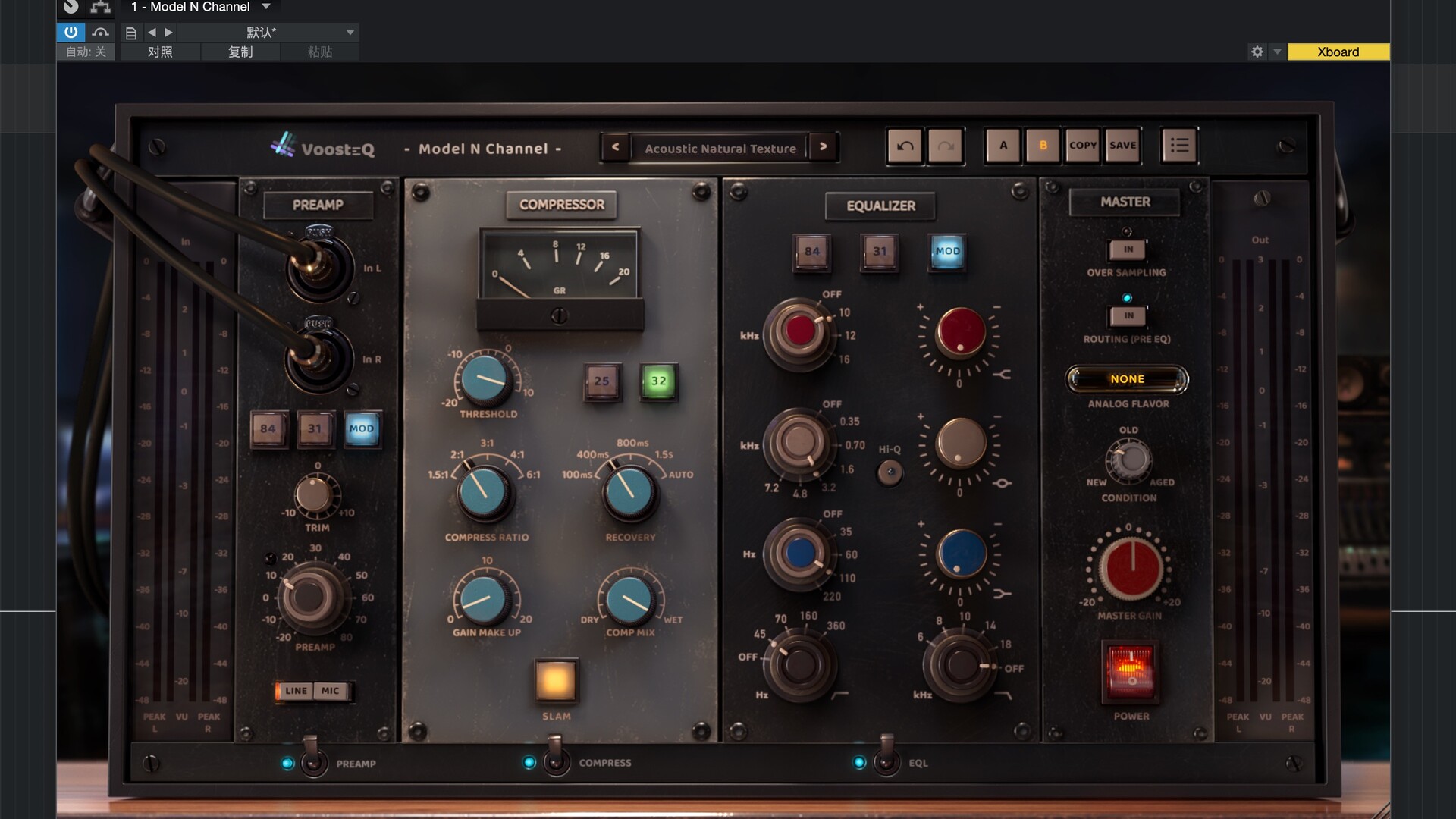The width and height of the screenshot is (1456, 819).
Task: Open the host preset 默认 dropdown
Action: 268,33
